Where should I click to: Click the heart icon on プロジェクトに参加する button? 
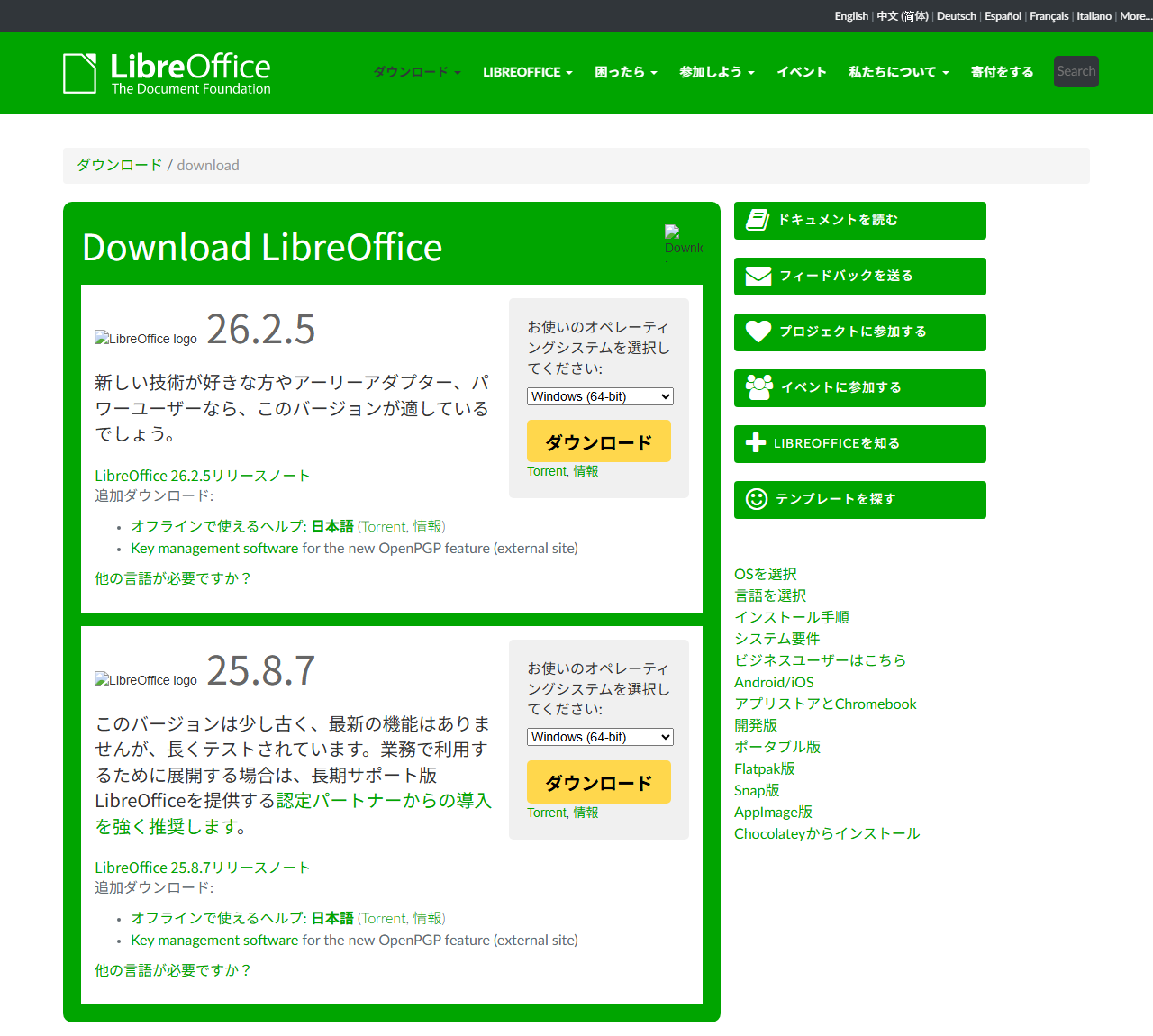coord(758,332)
